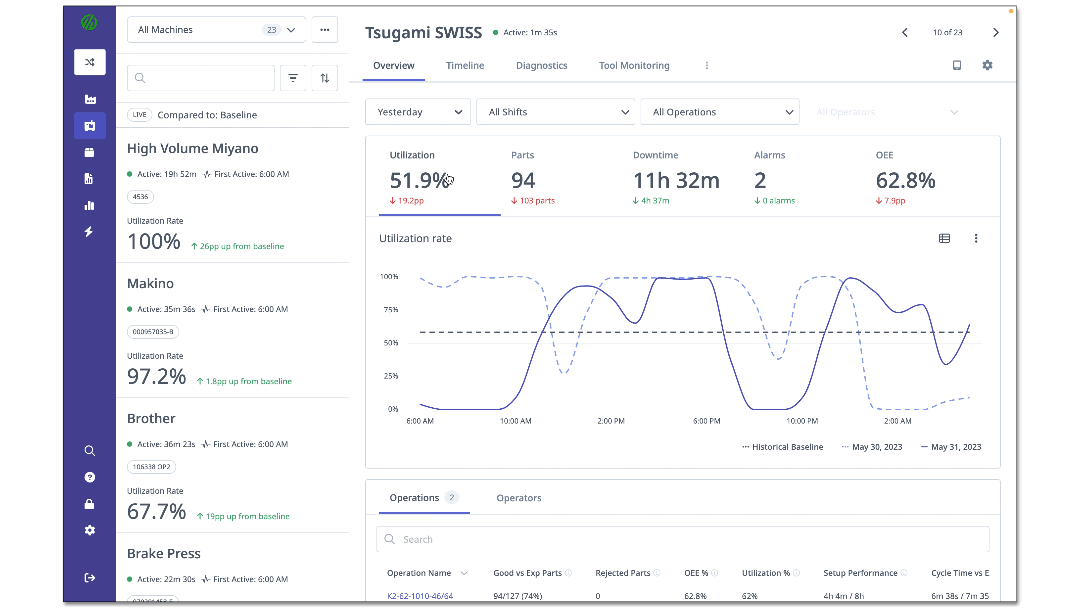Open the calendar icon in the sidebar
Viewport: 1080px width, 608px height.
pyautogui.click(x=90, y=152)
